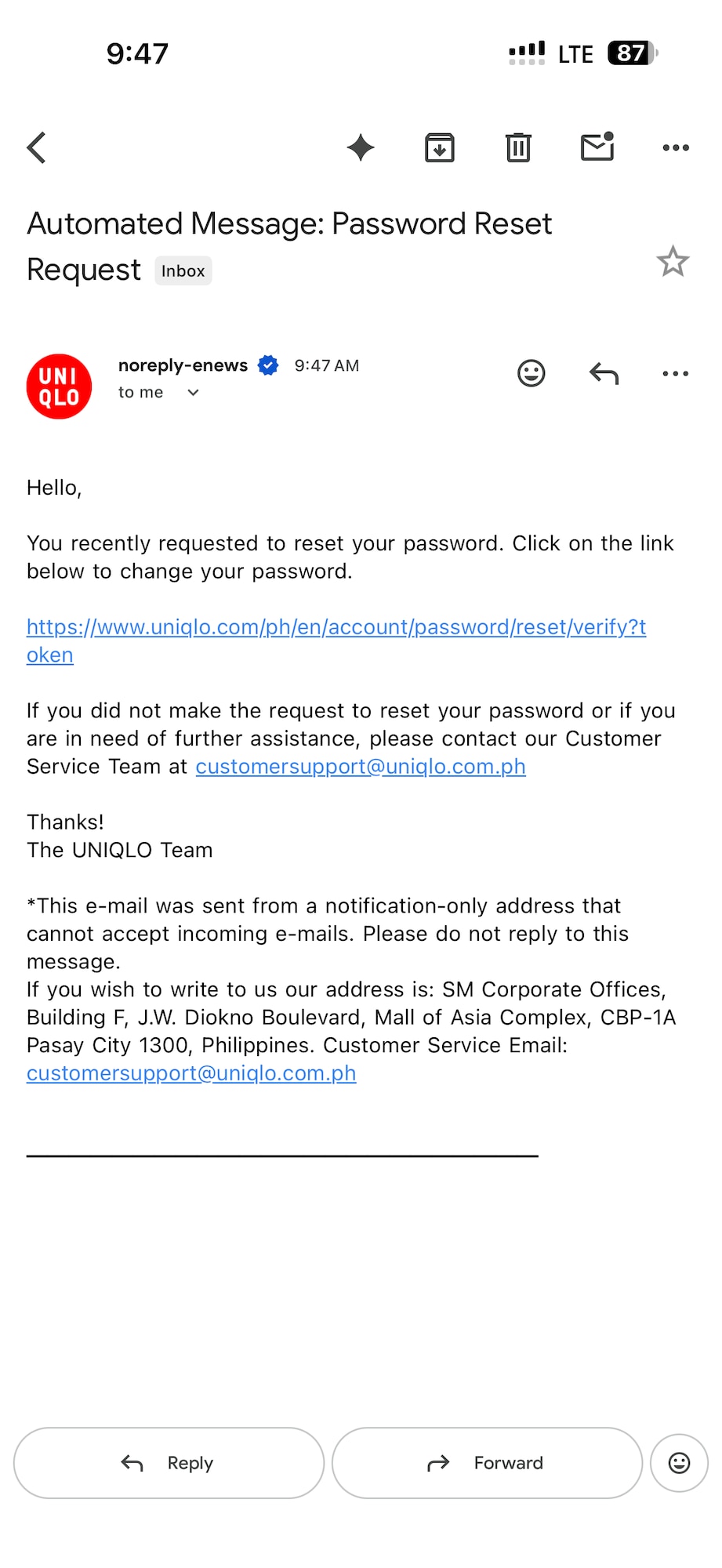This screenshot has height=1568, width=722.
Task: Tap the blue verified sender badge
Action: pos(268,365)
